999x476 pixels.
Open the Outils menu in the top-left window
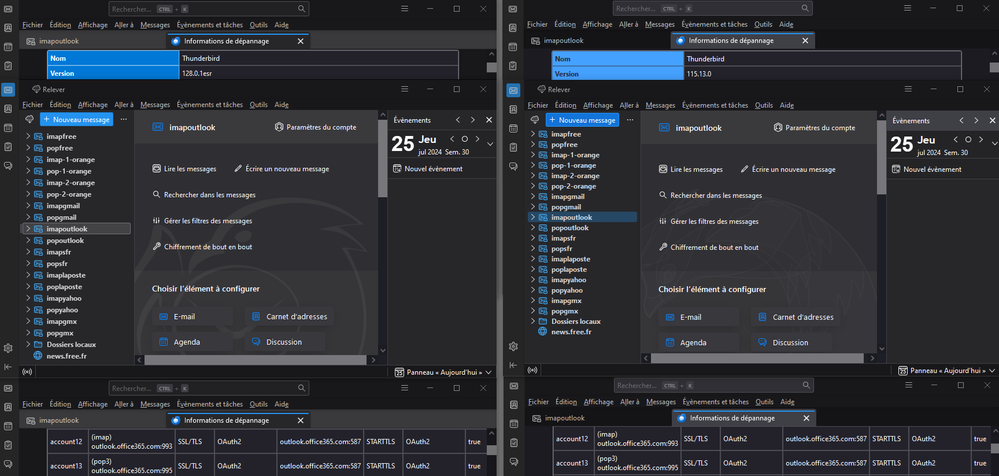tap(258, 24)
